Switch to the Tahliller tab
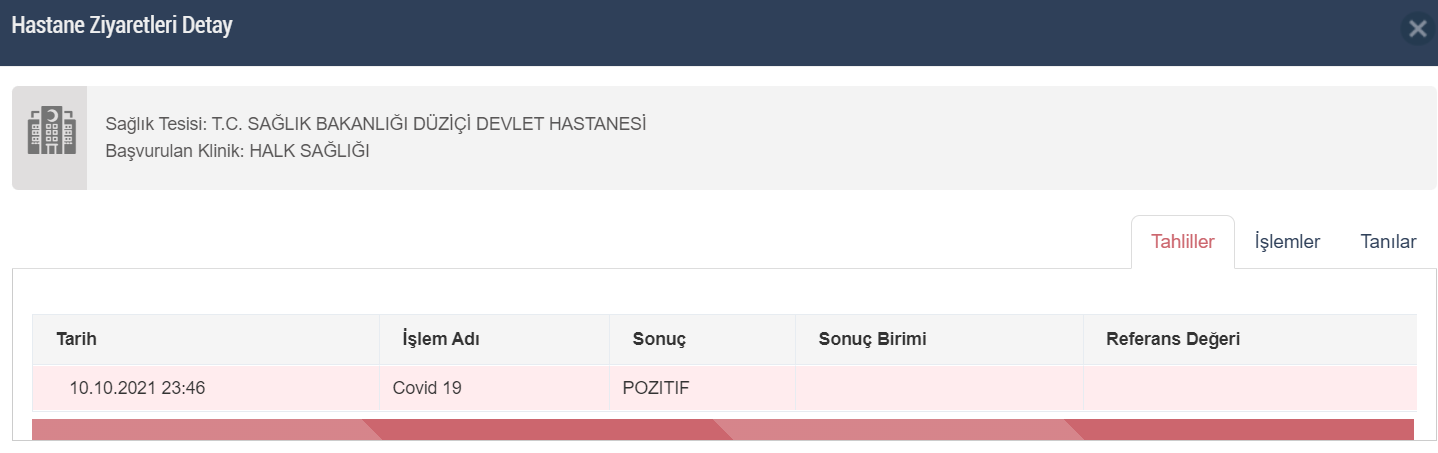The height and width of the screenshot is (453, 1438). point(1183,242)
